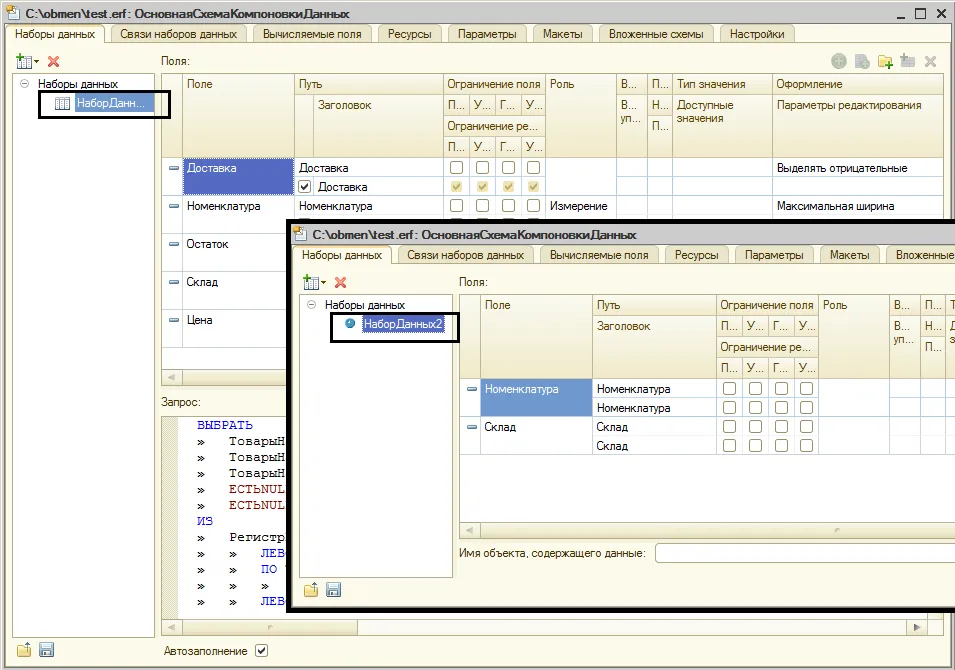This screenshot has width=955, height=670.
Task: Click red delete X in front window
Action: 340,283
